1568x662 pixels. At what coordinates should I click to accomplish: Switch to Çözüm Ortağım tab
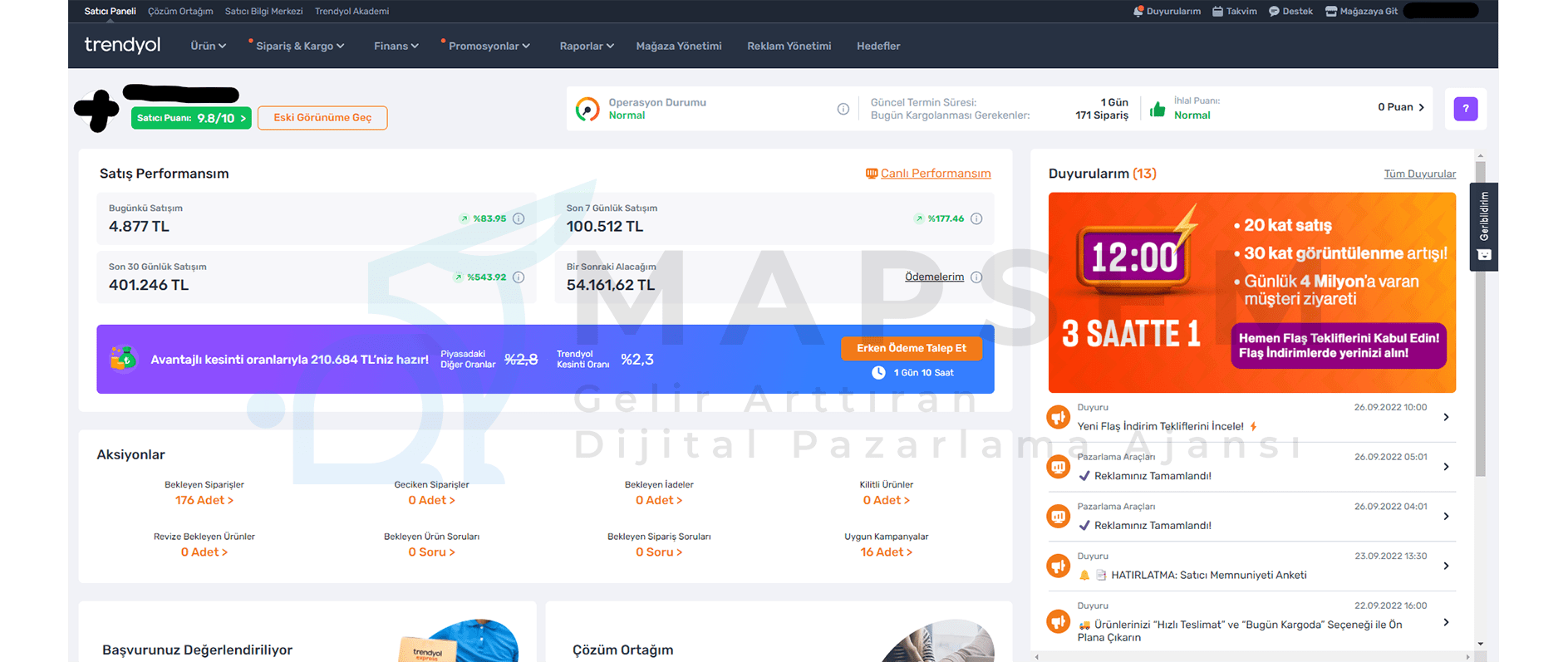[x=180, y=12]
